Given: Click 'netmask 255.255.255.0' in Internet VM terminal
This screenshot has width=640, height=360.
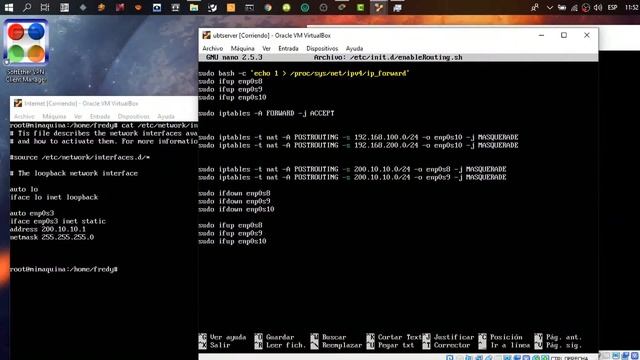Looking at the screenshot, I should (52, 237).
